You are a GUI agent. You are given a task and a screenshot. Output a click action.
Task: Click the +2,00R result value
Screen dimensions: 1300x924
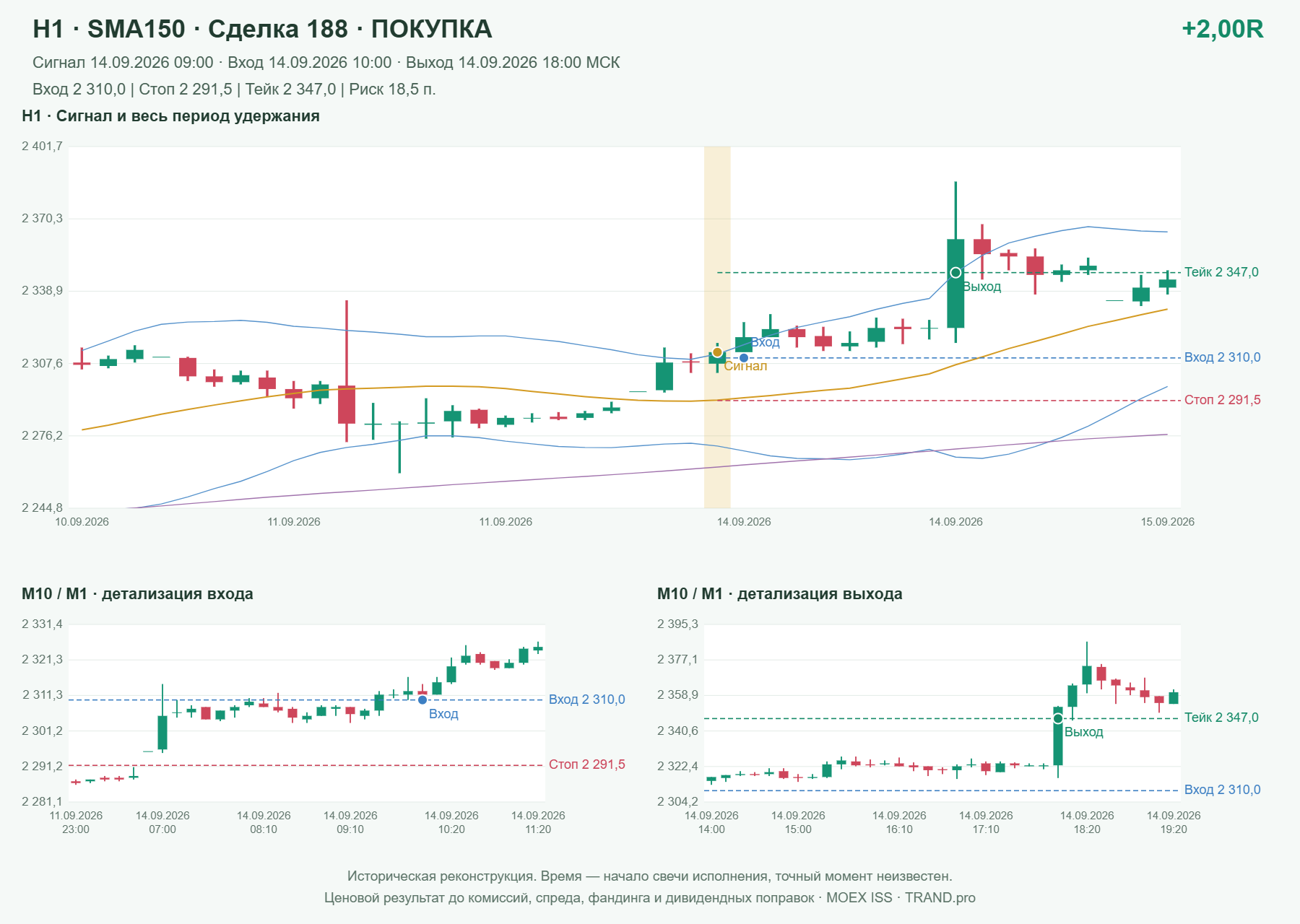tap(1222, 29)
